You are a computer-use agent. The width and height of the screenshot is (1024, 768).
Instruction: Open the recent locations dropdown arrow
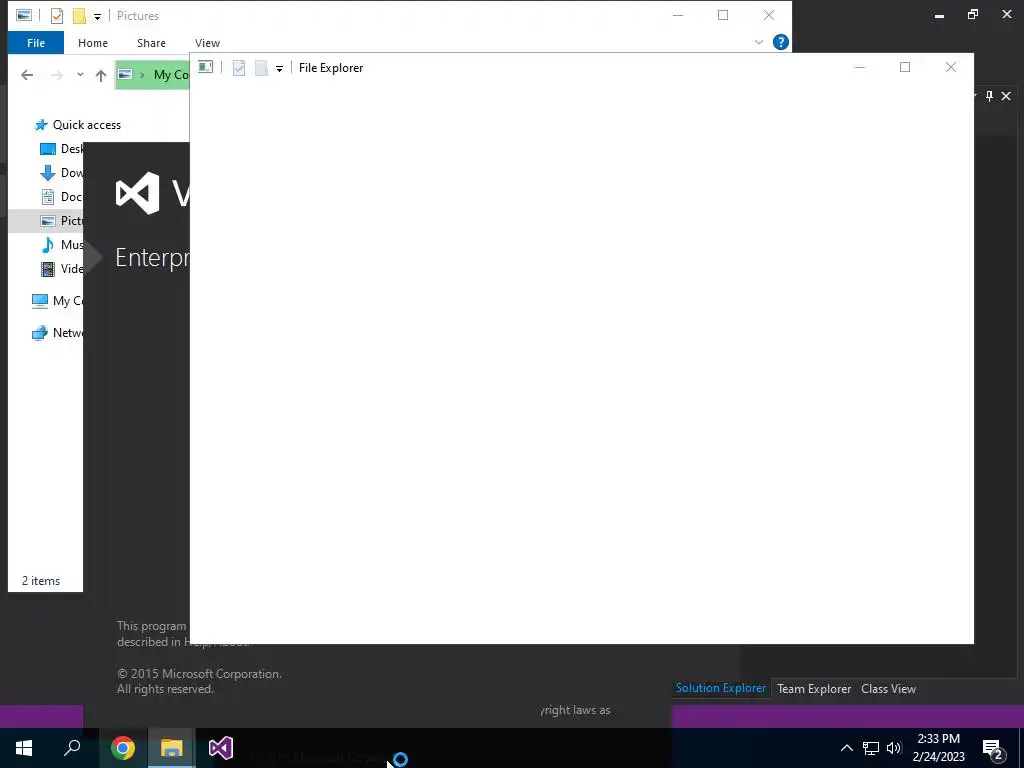[x=80, y=74]
